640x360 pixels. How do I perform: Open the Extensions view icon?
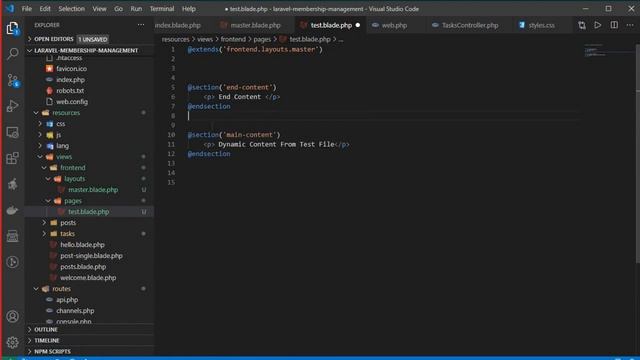[12, 158]
